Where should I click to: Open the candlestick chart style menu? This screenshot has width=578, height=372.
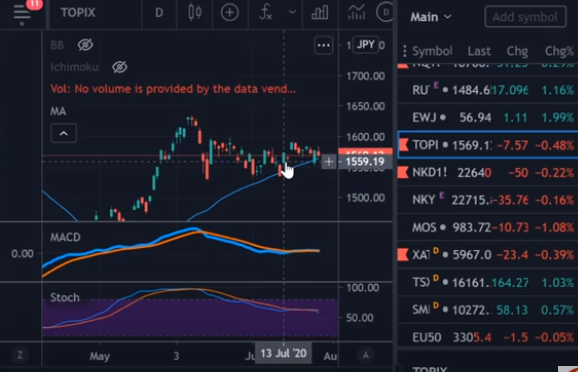coord(195,13)
